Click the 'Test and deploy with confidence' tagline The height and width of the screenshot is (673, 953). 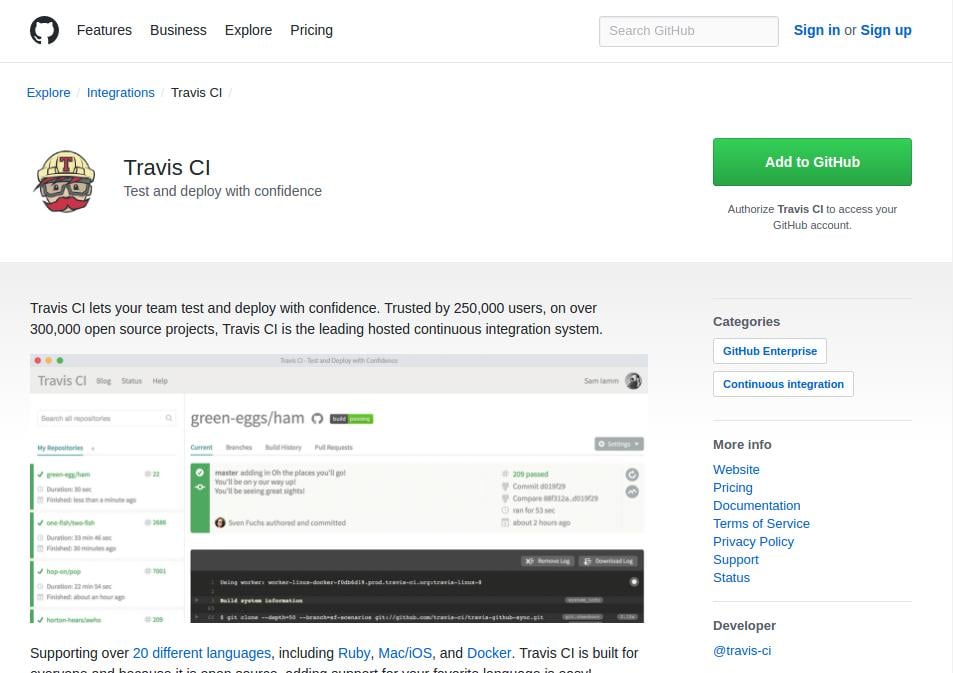222,191
